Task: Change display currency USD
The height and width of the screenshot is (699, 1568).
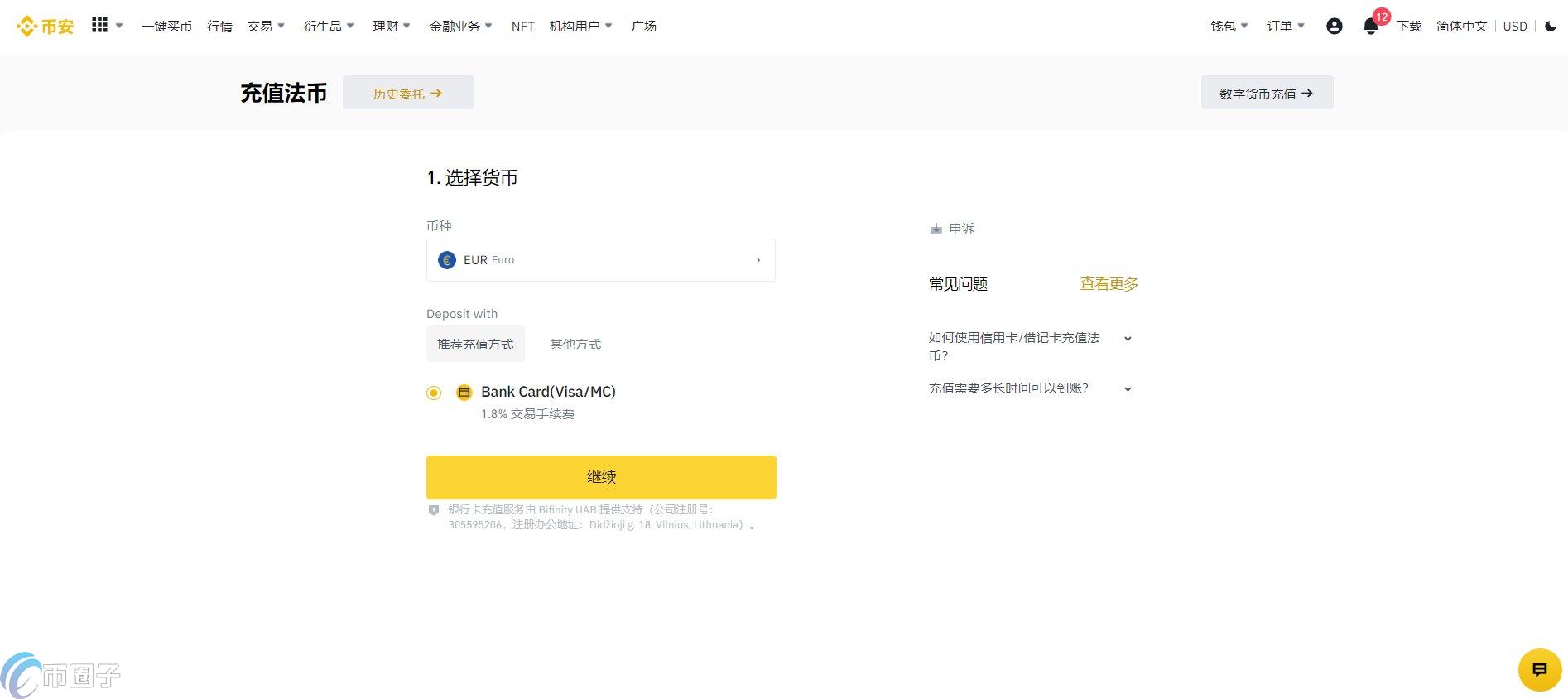Action: (x=1515, y=27)
